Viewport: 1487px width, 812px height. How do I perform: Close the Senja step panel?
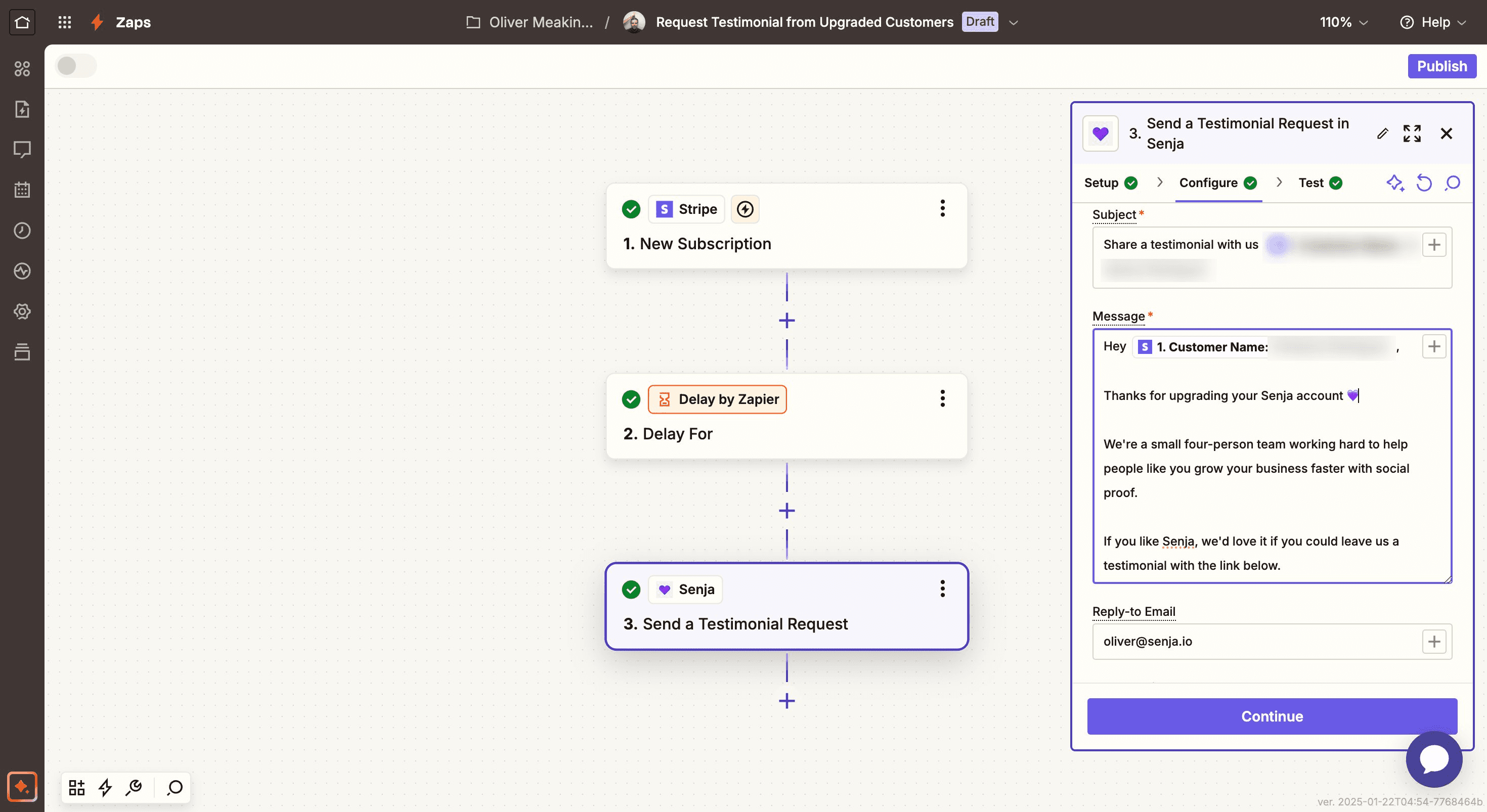pyautogui.click(x=1446, y=133)
